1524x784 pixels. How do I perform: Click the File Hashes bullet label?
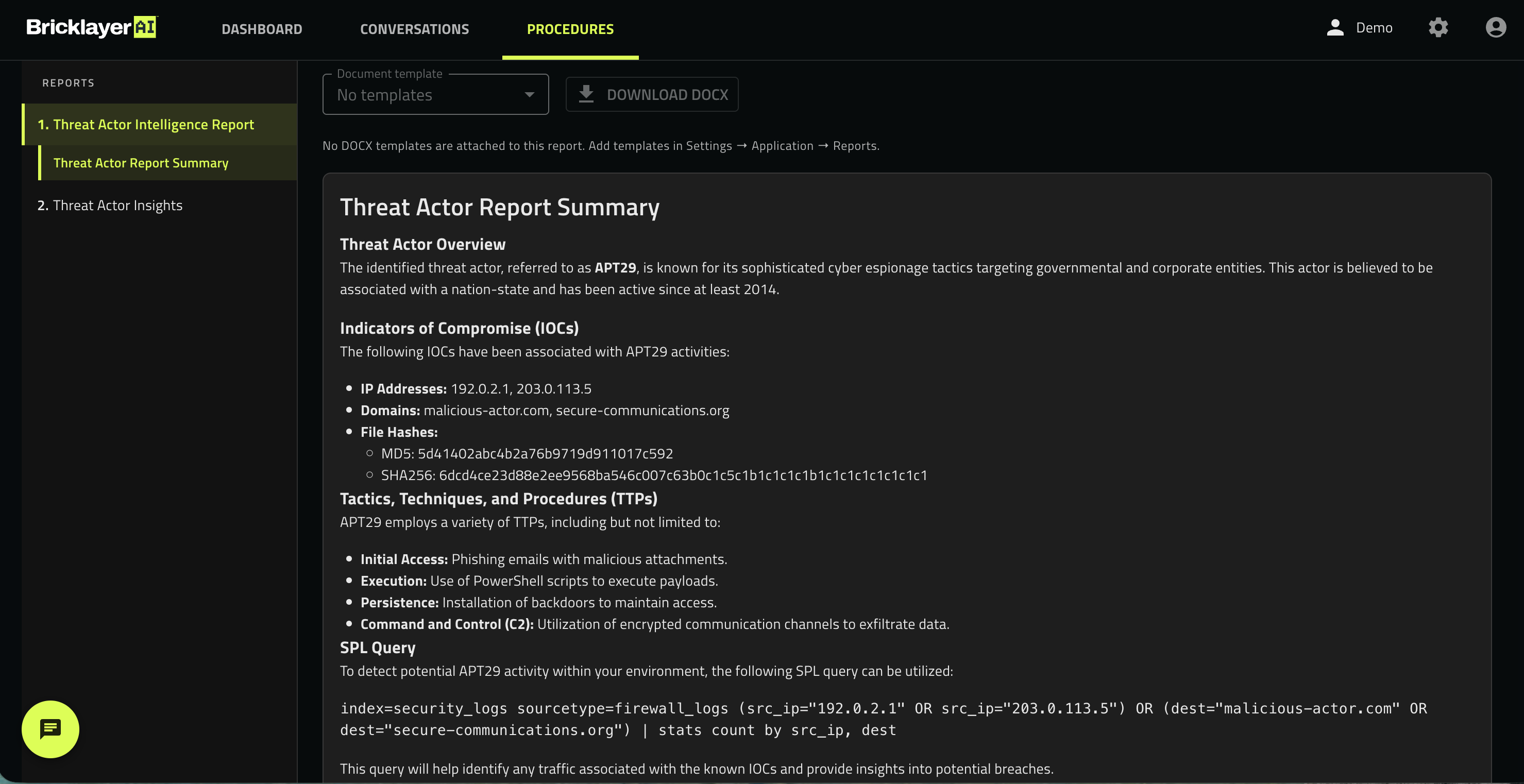coord(399,432)
